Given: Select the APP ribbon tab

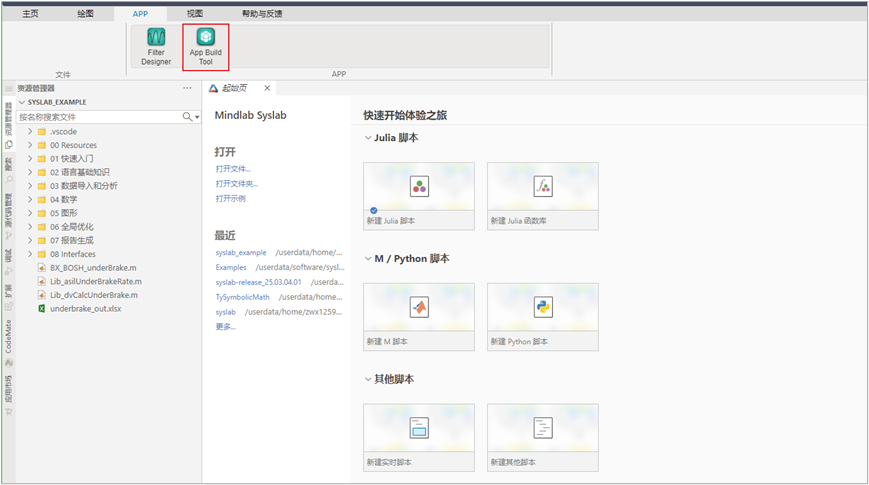Looking at the screenshot, I should (140, 14).
